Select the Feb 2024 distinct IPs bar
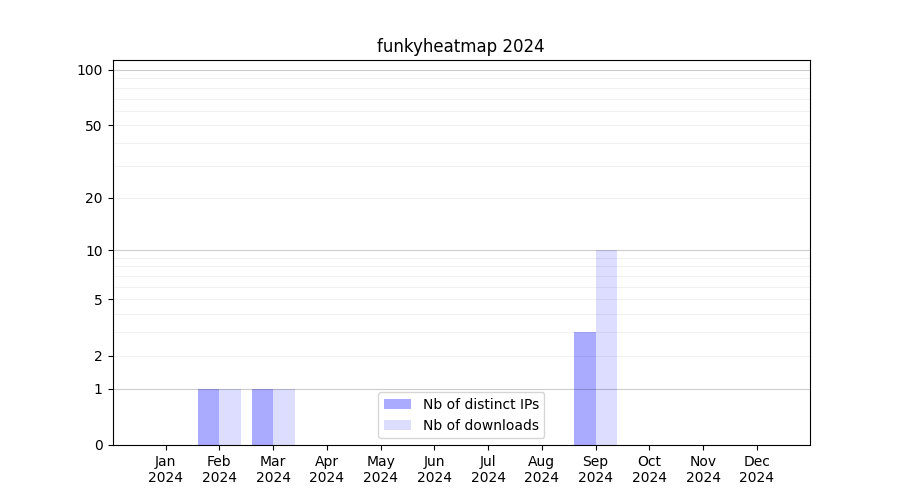Viewport: 900px width, 500px height. (208, 417)
